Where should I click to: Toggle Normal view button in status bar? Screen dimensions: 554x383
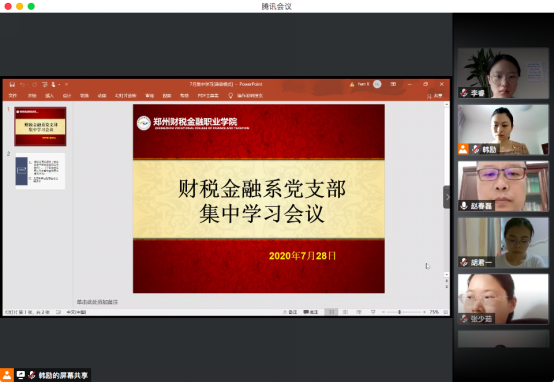pyautogui.click(x=331, y=312)
